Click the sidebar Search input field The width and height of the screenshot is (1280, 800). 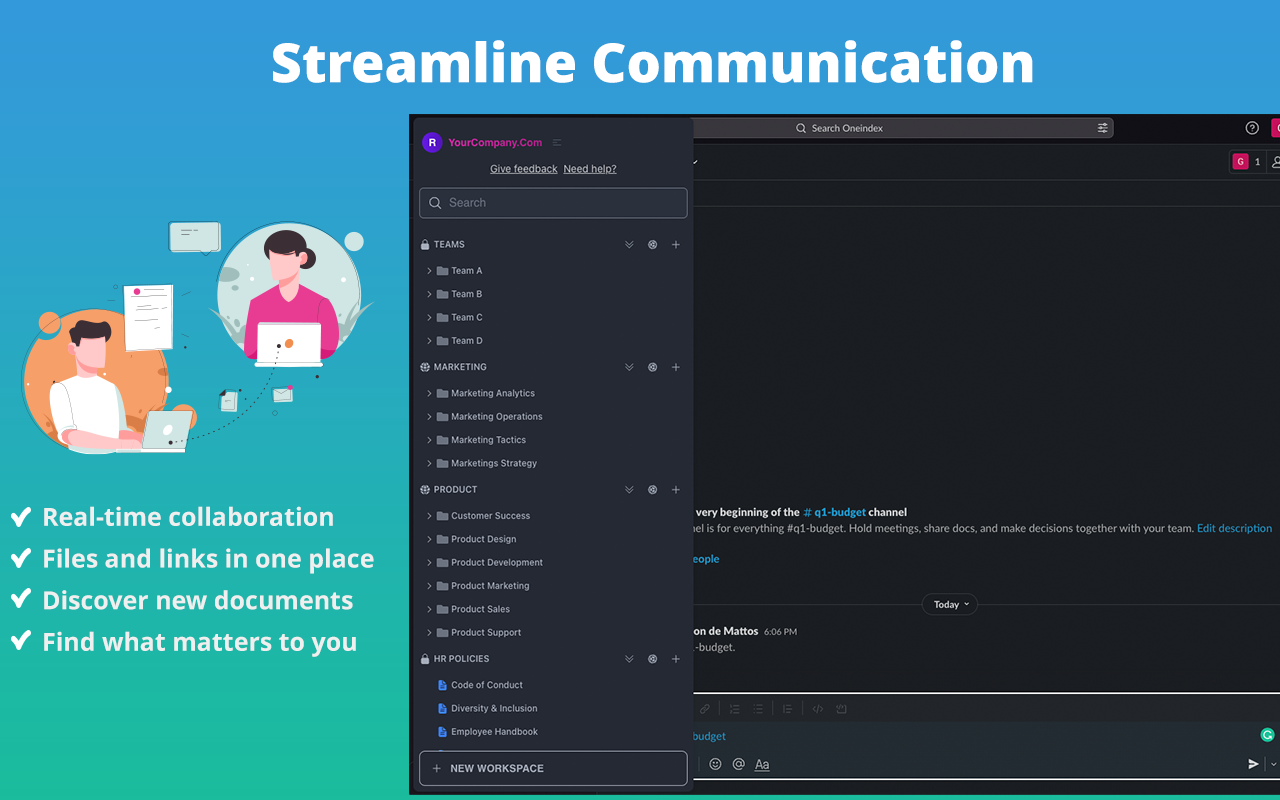coord(553,203)
